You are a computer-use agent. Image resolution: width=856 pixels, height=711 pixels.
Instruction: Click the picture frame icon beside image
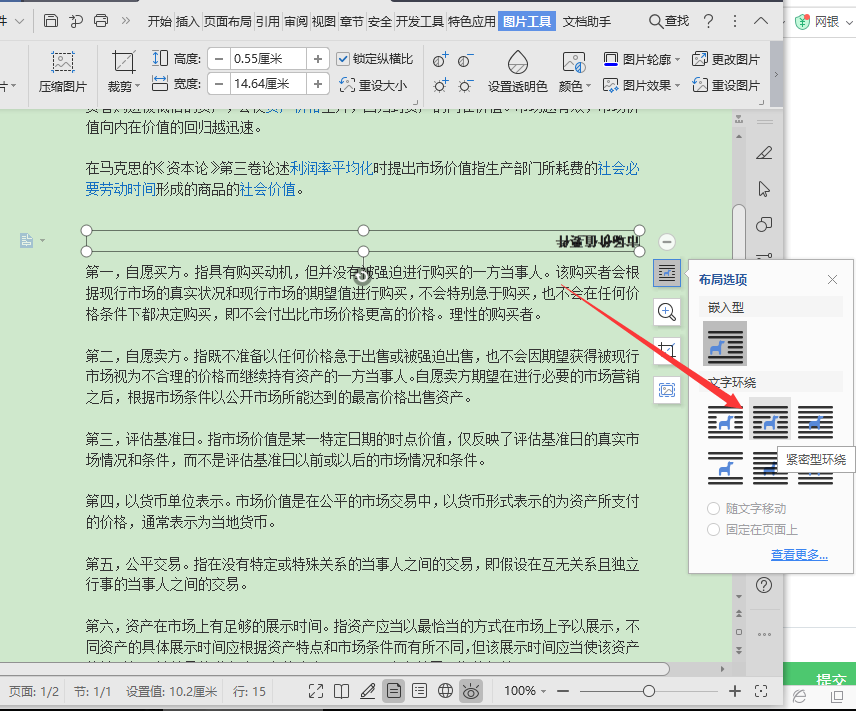(667, 390)
